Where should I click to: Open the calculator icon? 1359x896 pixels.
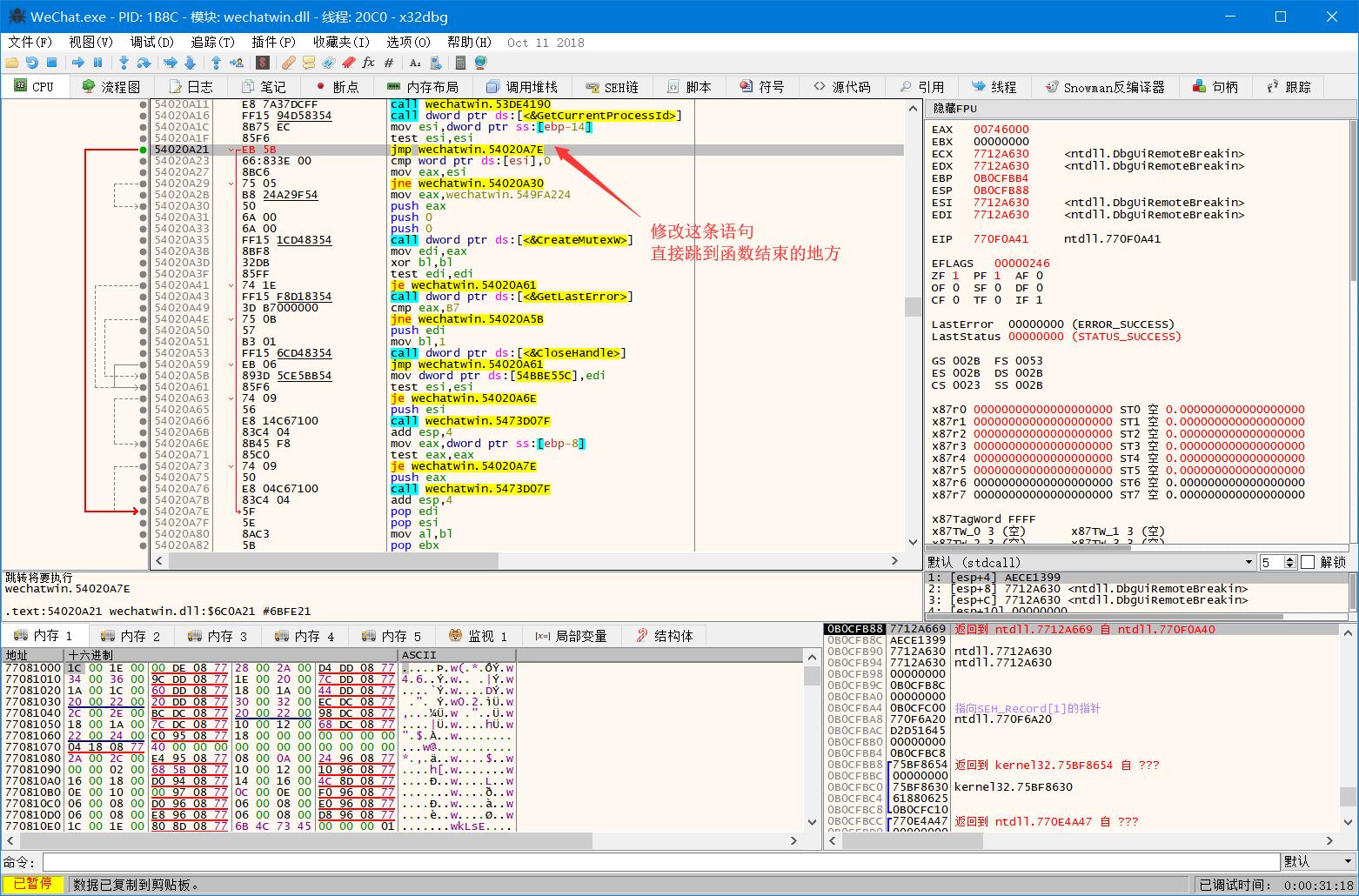click(x=460, y=63)
